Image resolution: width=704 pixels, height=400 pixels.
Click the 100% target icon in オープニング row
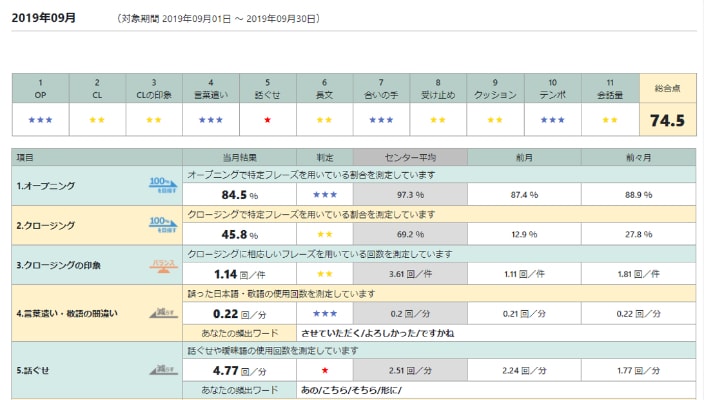pyautogui.click(x=163, y=185)
